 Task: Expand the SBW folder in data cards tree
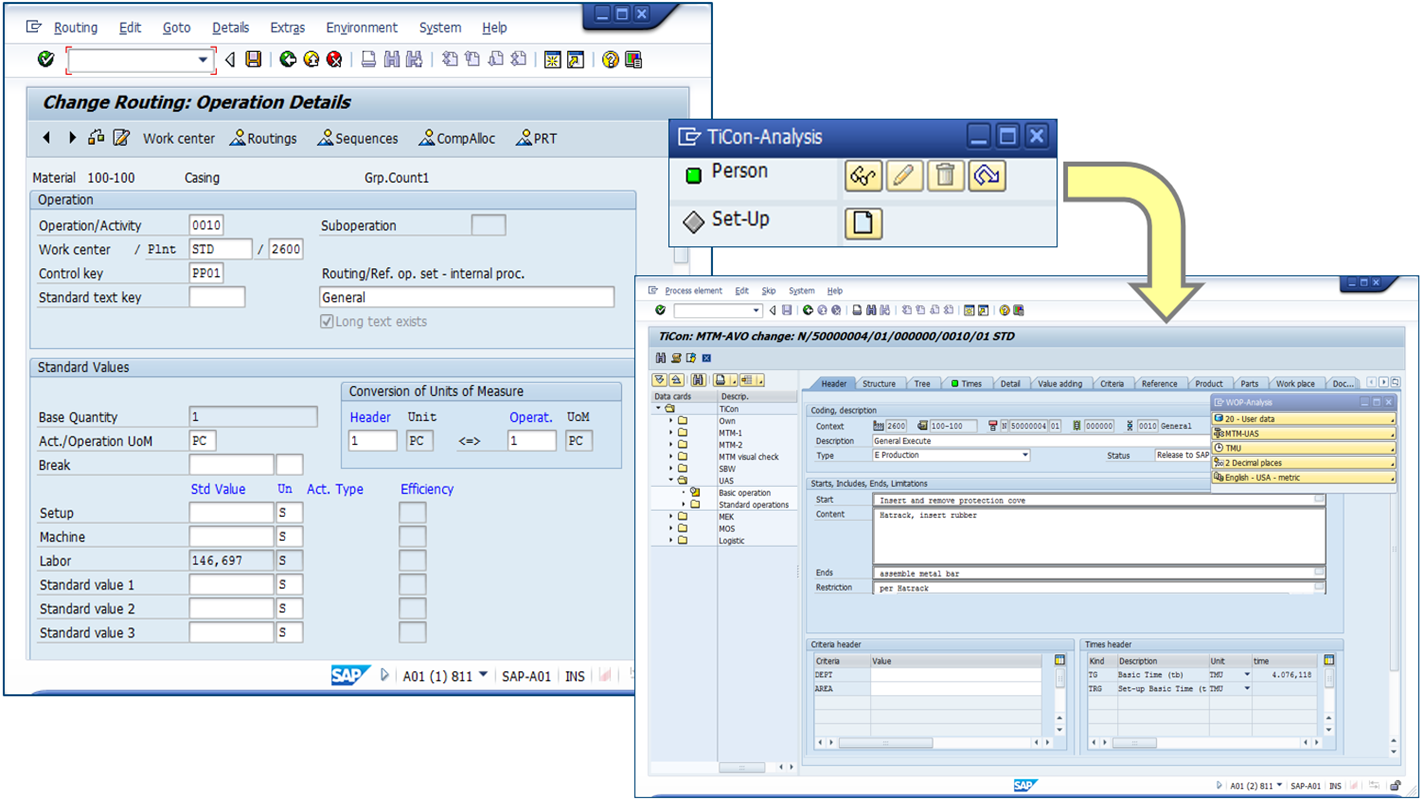(671, 469)
